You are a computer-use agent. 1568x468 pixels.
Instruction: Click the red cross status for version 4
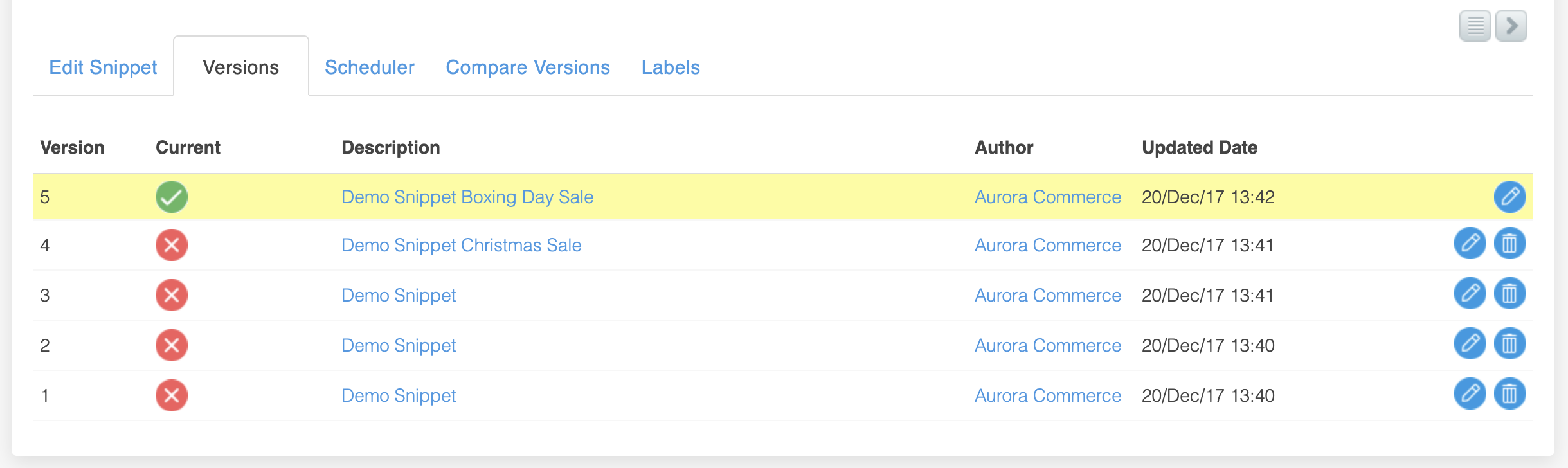click(172, 245)
